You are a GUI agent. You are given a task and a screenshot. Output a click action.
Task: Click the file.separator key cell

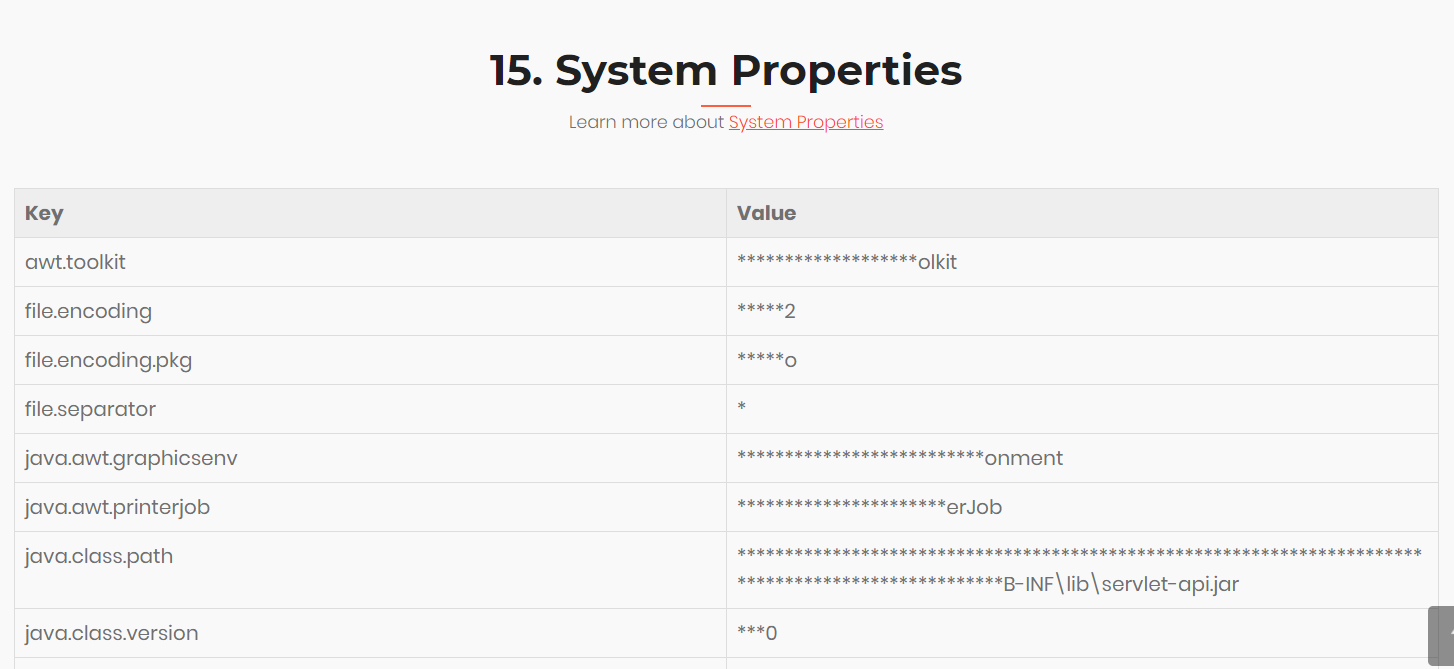(x=90, y=409)
